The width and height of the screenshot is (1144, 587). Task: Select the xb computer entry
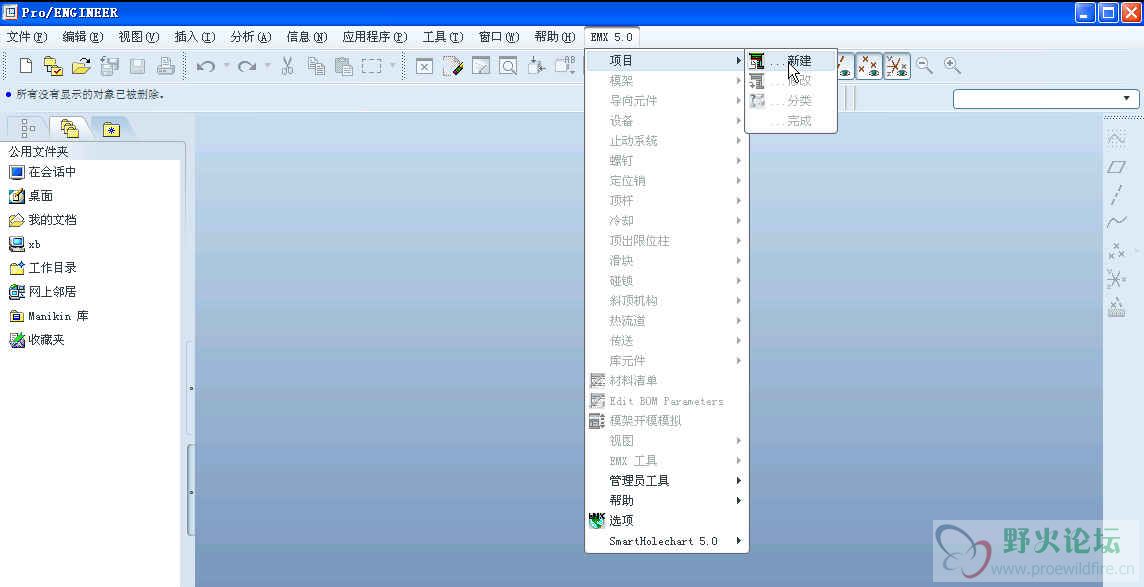tap(25, 244)
